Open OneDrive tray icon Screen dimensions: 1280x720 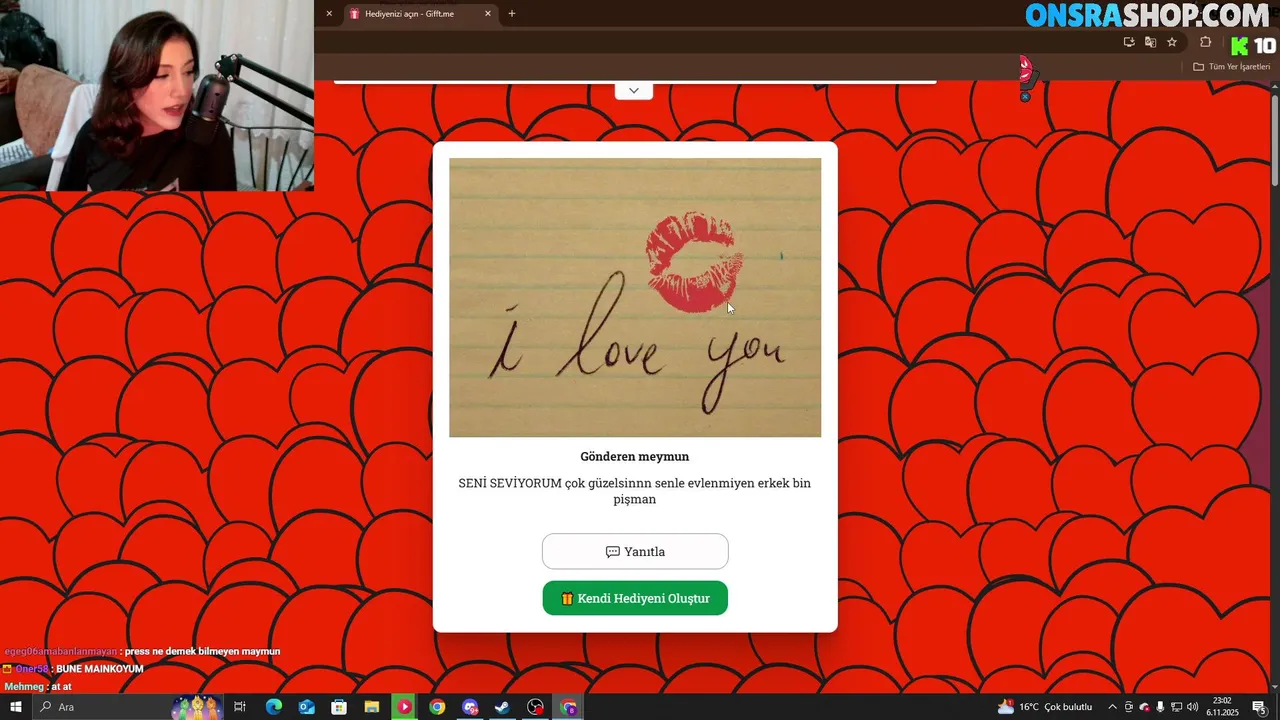coord(1145,707)
